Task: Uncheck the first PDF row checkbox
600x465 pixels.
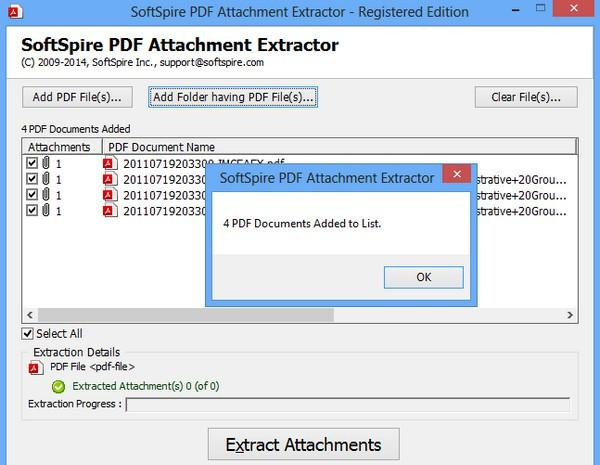Action: (32, 163)
